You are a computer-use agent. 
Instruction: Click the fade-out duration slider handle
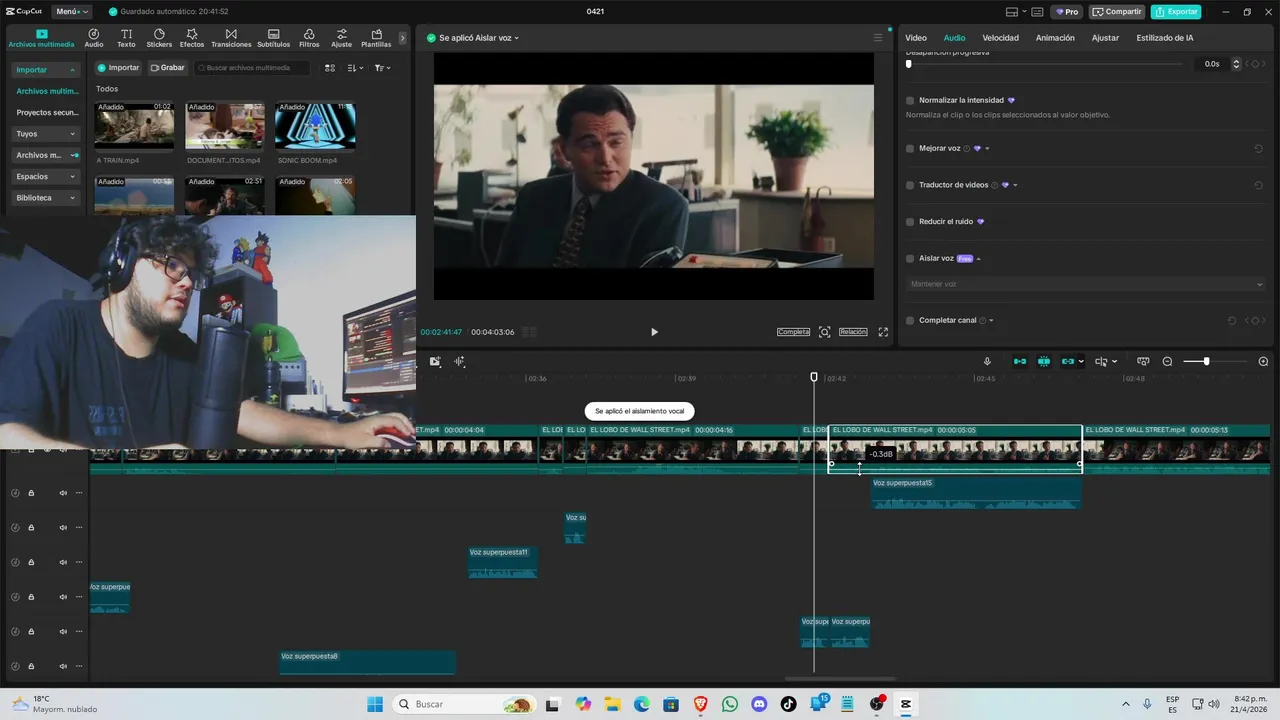(x=909, y=64)
